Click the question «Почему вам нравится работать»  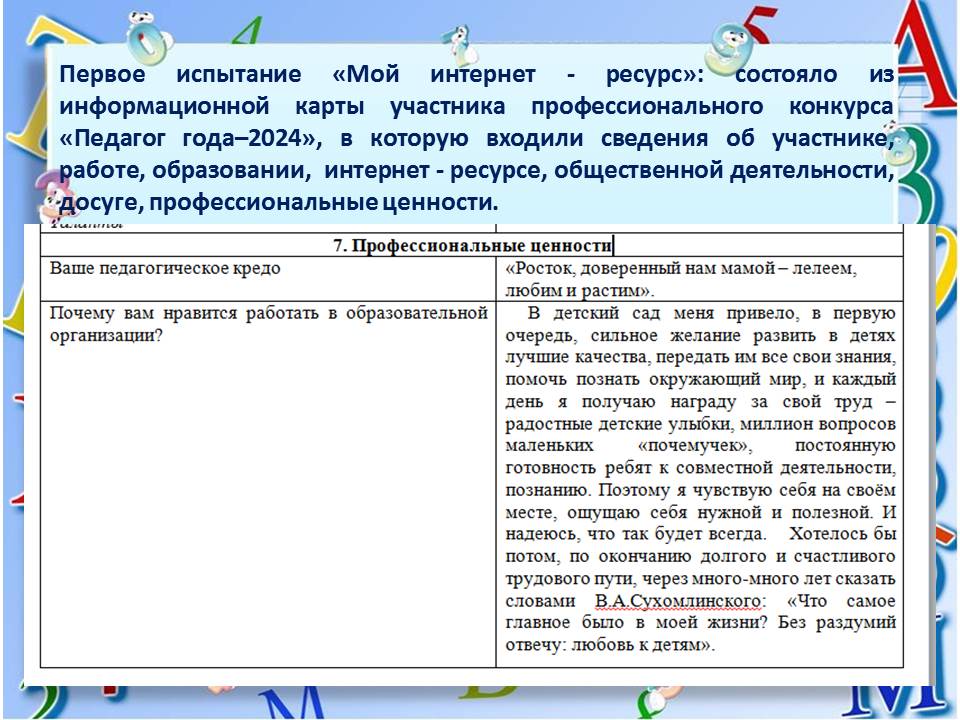pyautogui.click(x=268, y=313)
